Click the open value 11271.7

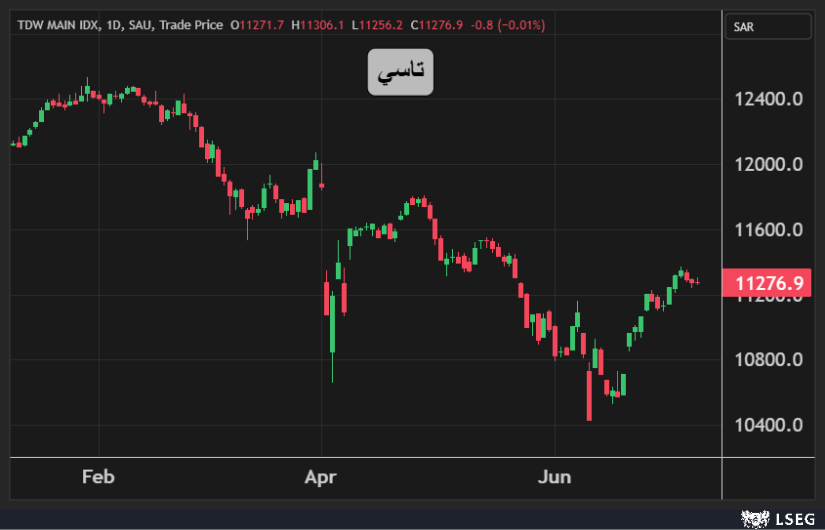click(x=261, y=25)
